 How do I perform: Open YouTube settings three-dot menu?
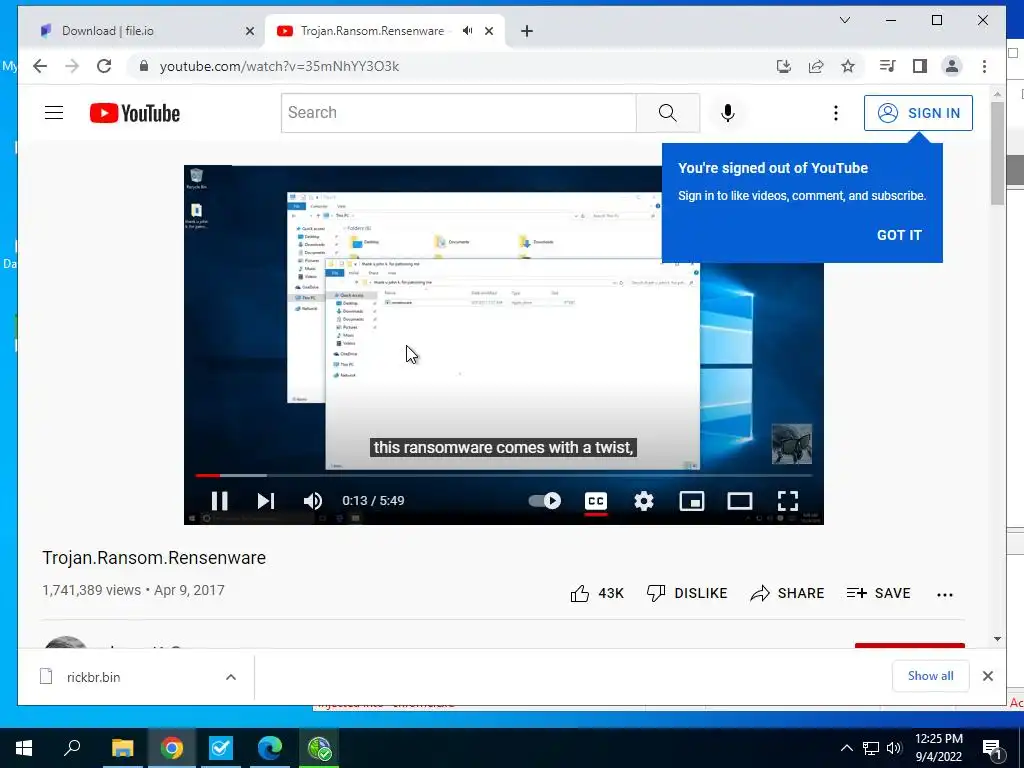pyautogui.click(x=835, y=113)
